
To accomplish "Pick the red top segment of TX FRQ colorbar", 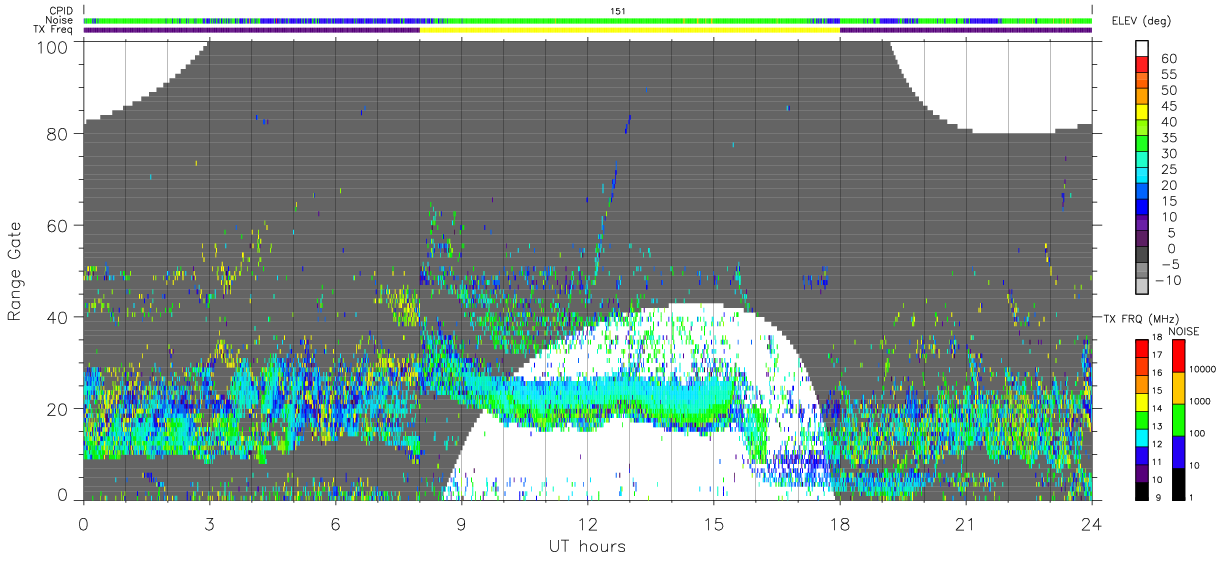I will (x=1141, y=348).
